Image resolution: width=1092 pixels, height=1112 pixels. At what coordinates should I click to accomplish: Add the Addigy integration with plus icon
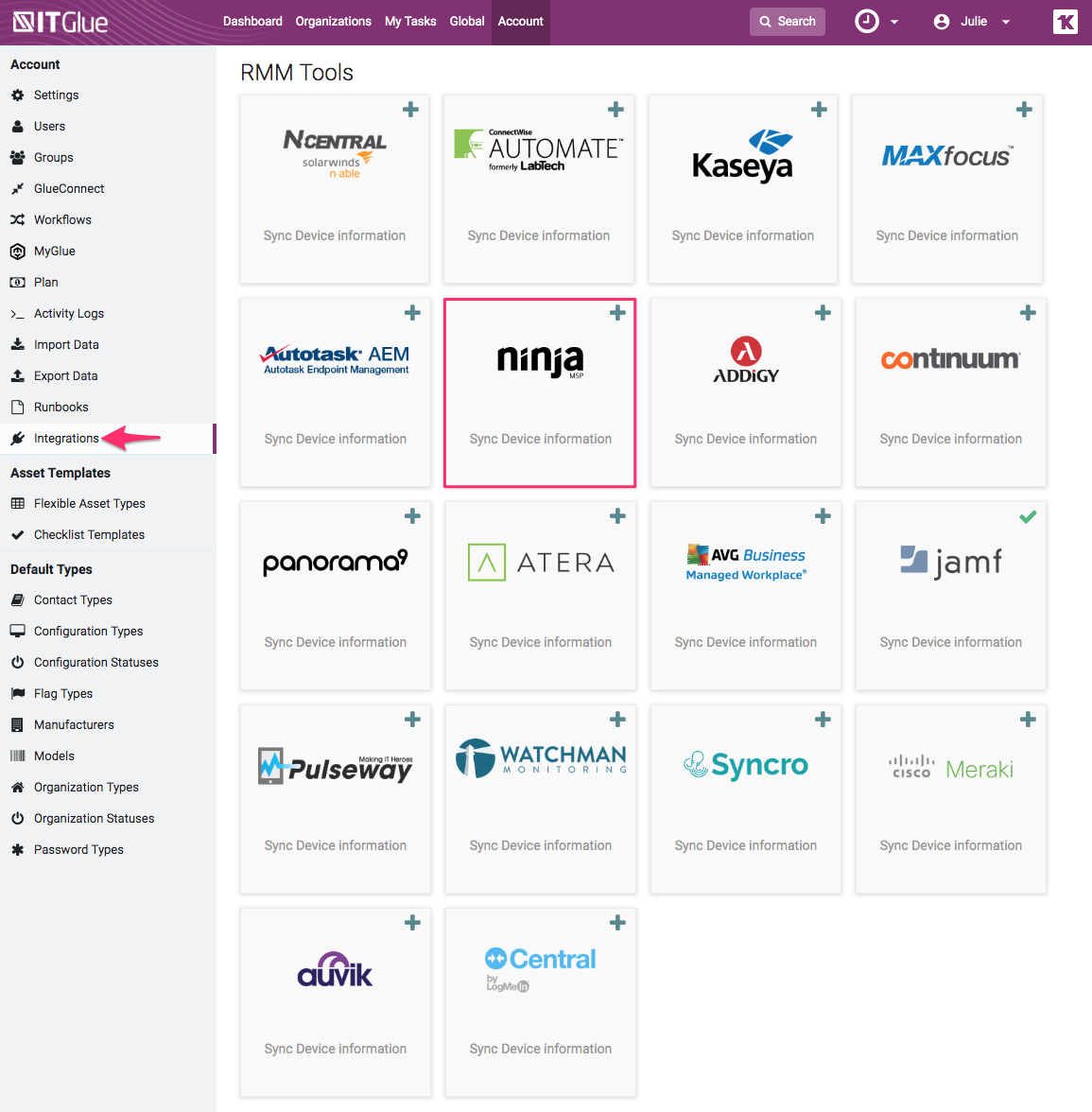823,313
